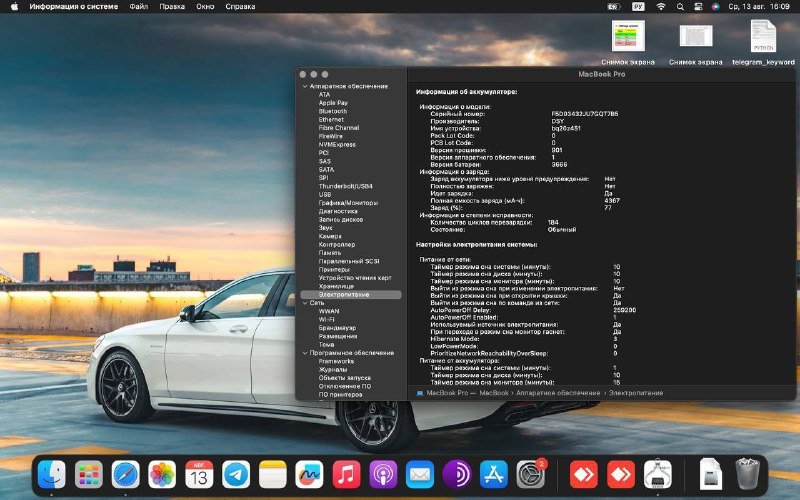
Task: Select Bluetooth in the sidebar
Action: point(333,111)
